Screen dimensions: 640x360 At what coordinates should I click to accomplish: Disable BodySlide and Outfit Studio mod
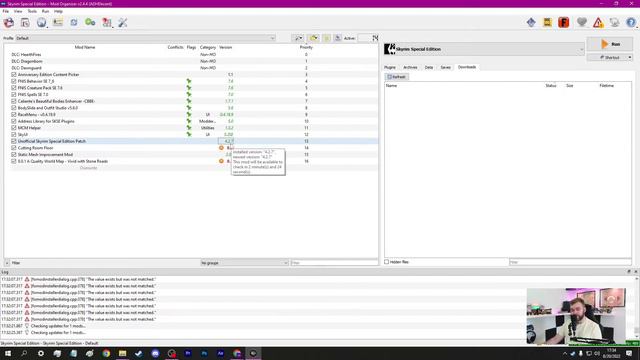14,108
